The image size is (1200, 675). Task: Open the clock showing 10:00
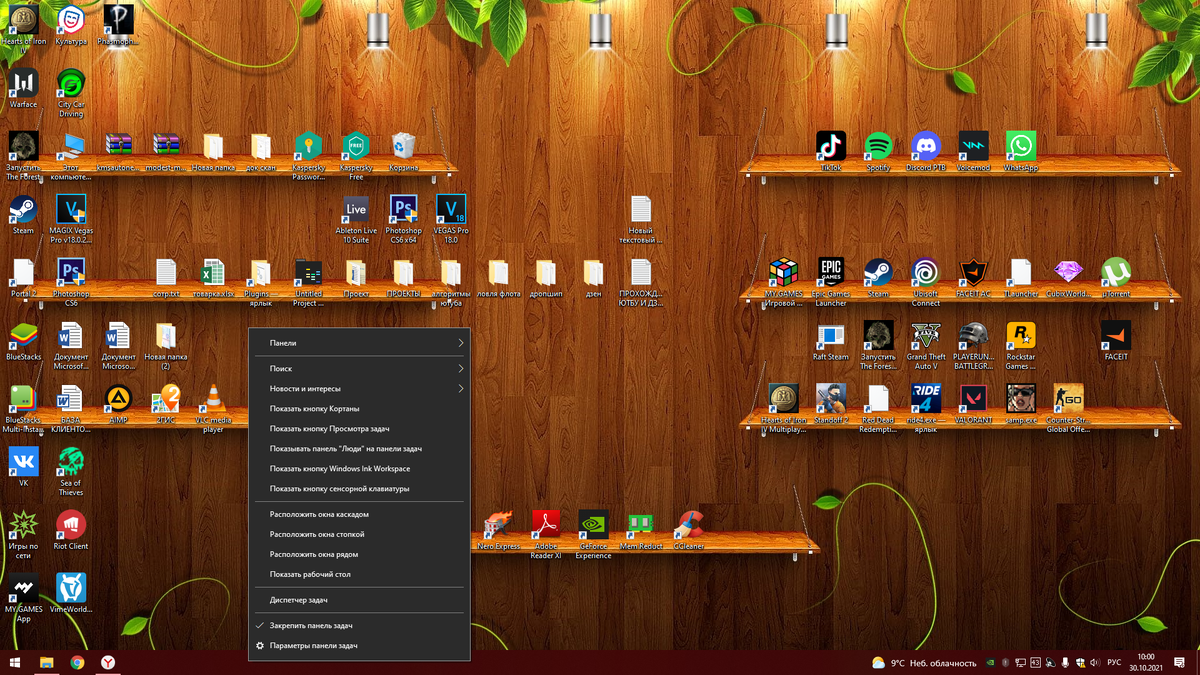point(1146,662)
